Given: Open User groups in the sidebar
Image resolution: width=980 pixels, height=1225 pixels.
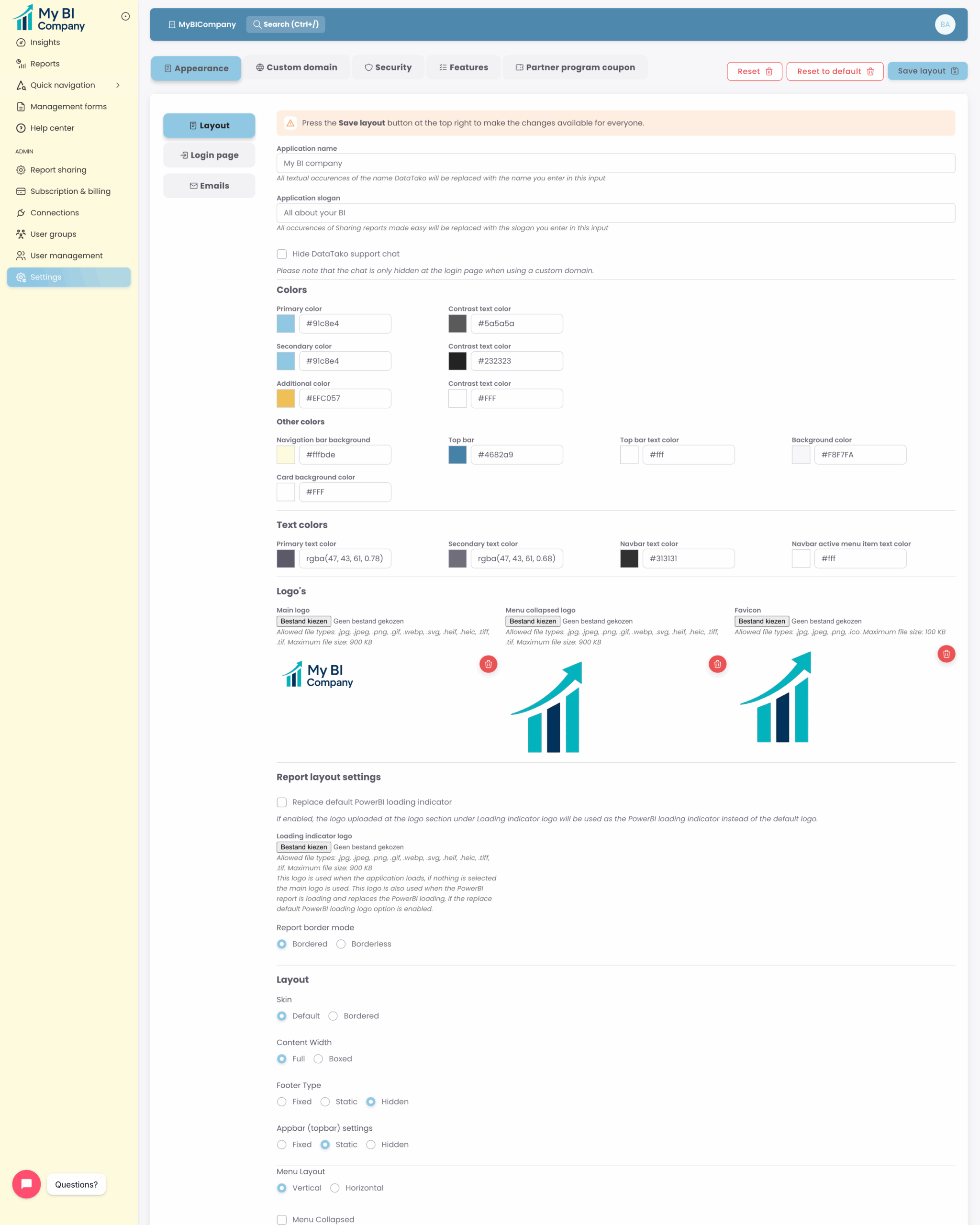Looking at the screenshot, I should [53, 234].
